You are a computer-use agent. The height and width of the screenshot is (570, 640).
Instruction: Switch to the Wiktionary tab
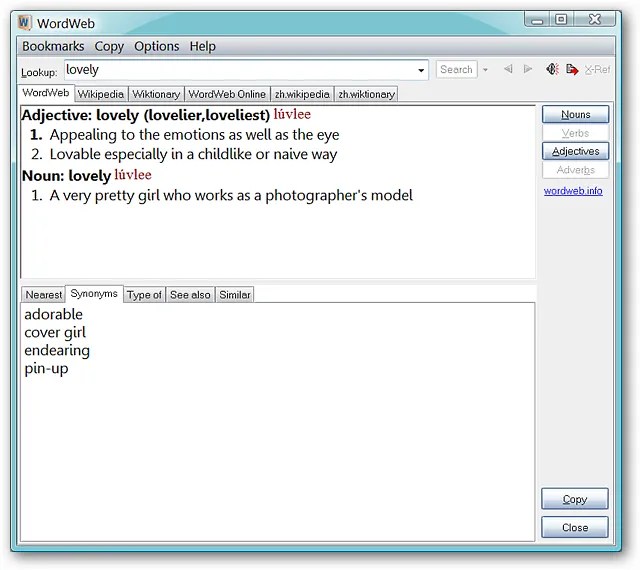coord(156,94)
